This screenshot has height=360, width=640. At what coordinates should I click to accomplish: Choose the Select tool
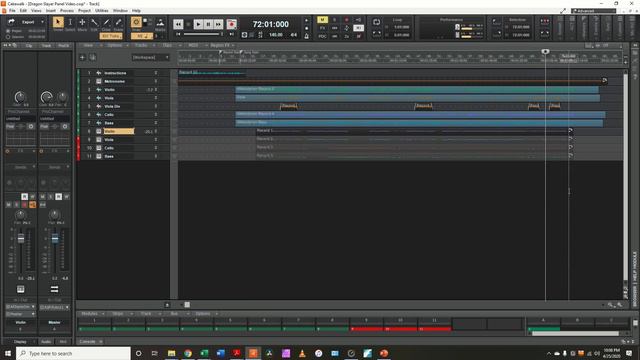pos(70,22)
